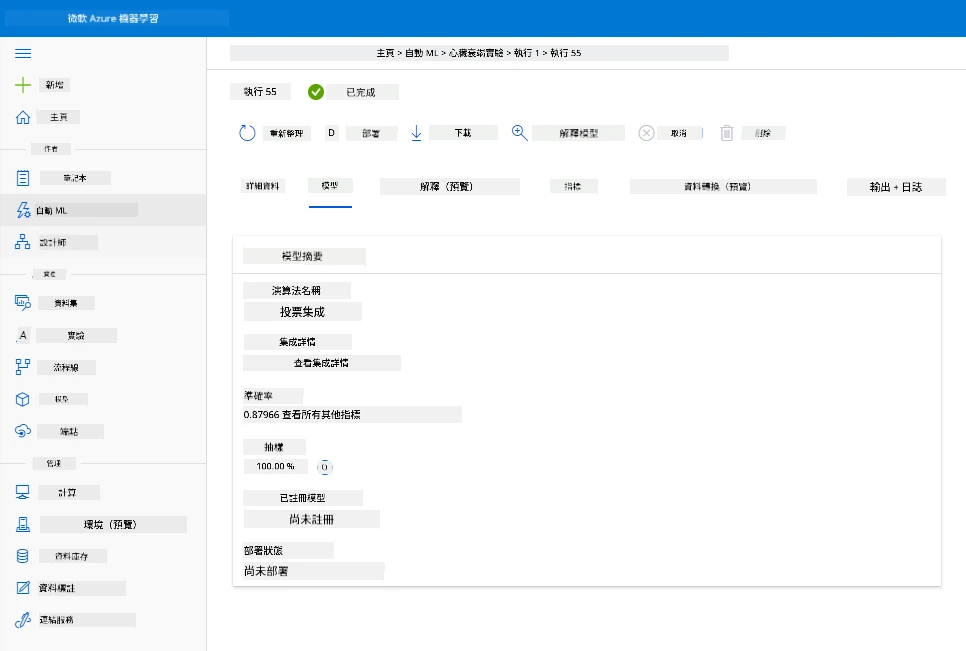Click the green 已完成 completed status checkmark

tap(316, 92)
